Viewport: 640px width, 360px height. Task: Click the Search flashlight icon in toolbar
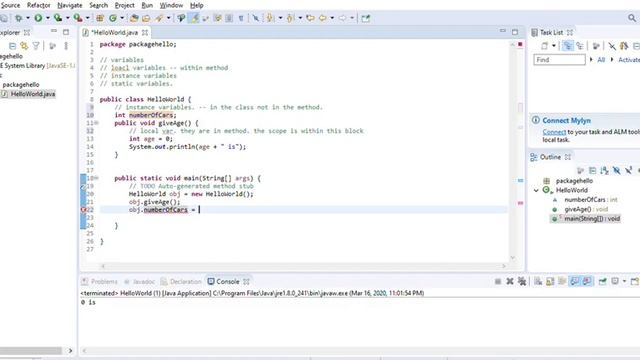point(159,18)
